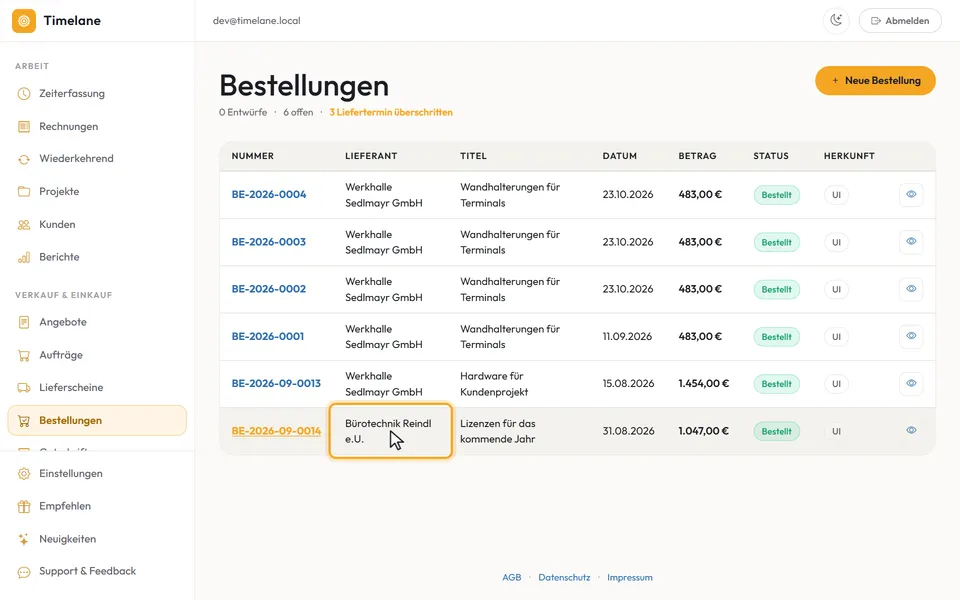Image resolution: width=960 pixels, height=600 pixels.
Task: Click the 1.047,00 € amount
Action: (x=703, y=431)
